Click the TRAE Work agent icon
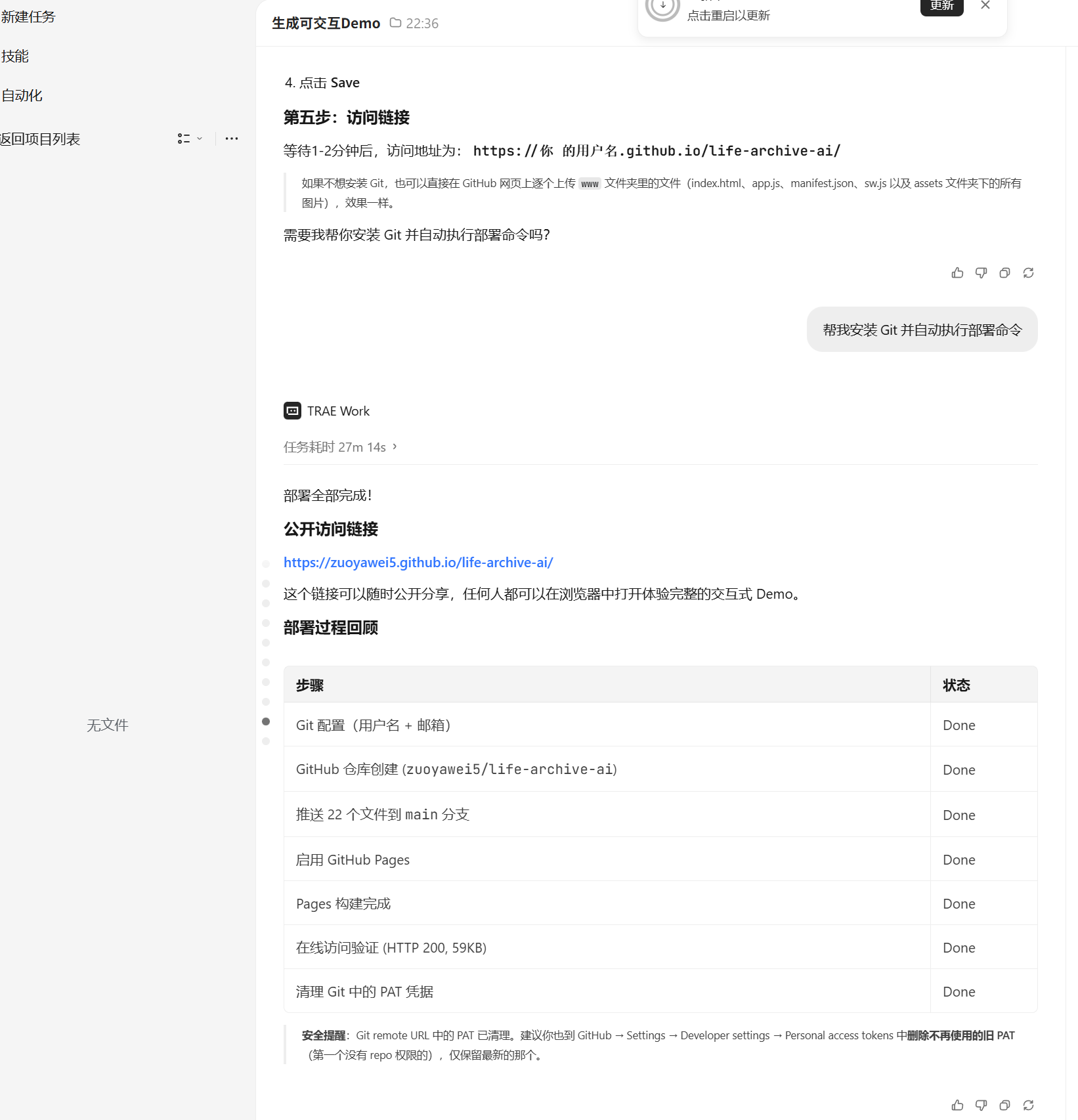1078x1120 pixels. 292,411
